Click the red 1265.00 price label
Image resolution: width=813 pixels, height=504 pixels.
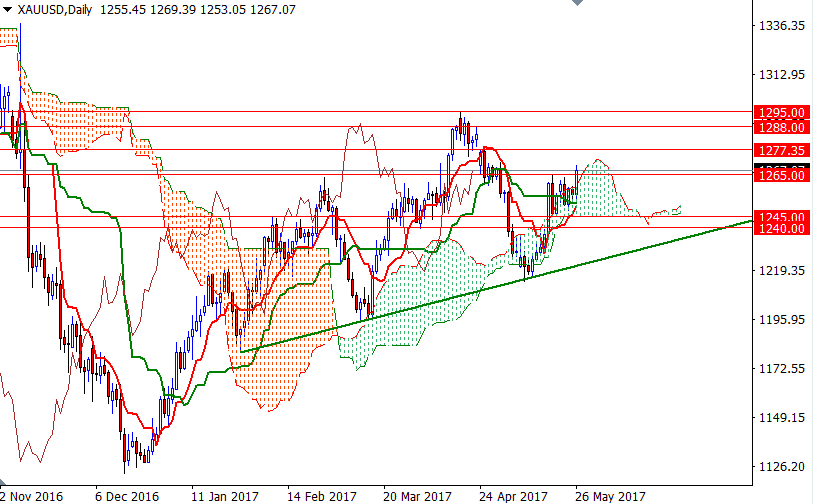tap(782, 175)
